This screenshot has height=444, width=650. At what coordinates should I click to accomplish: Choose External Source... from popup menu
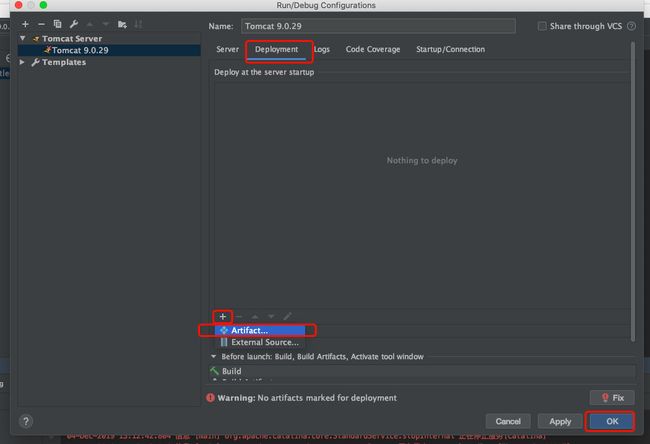[260, 342]
